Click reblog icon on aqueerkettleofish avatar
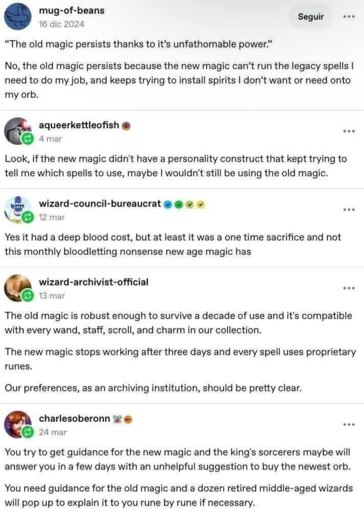 tap(28, 138)
